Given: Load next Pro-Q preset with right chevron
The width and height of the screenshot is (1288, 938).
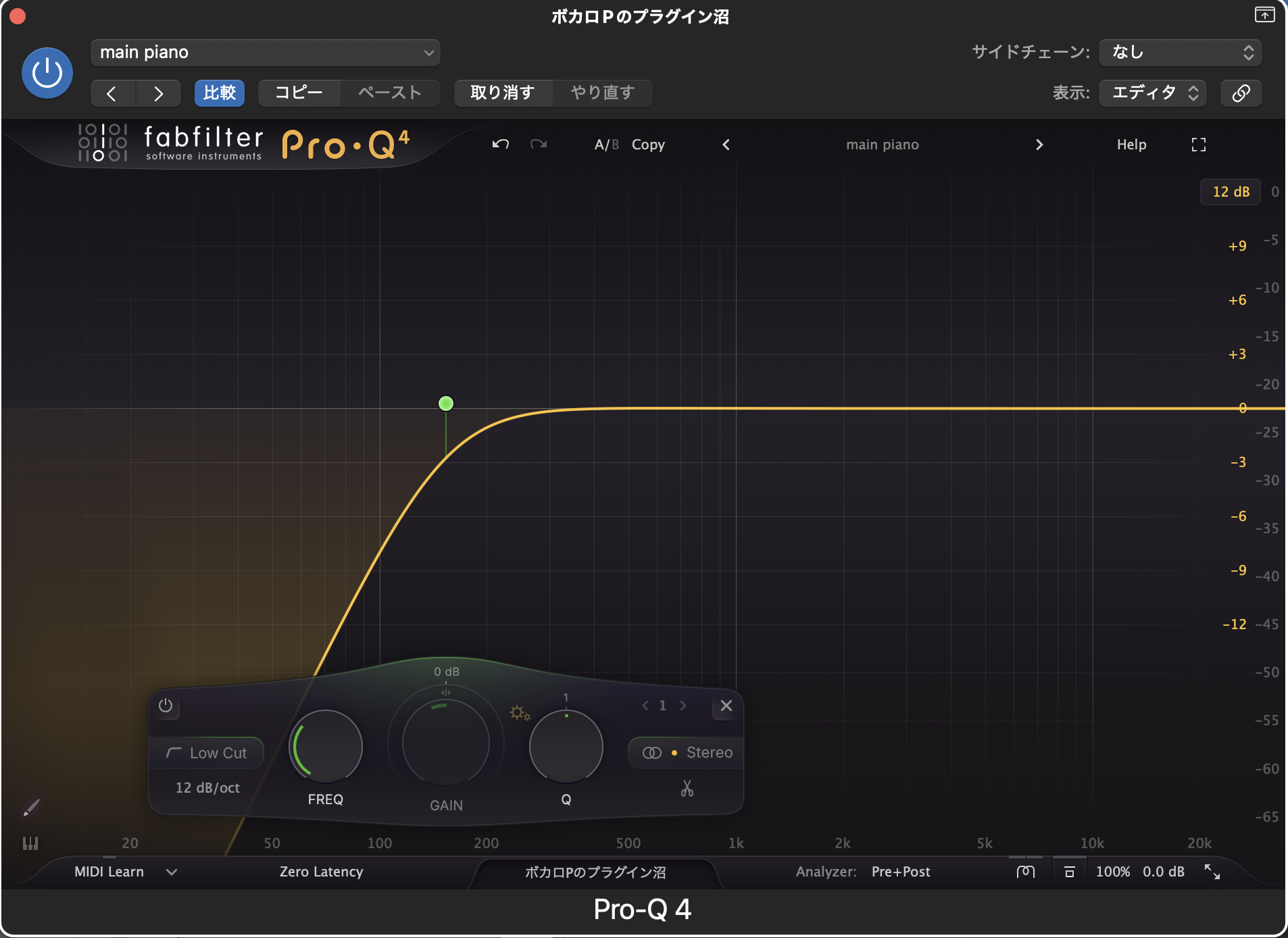Looking at the screenshot, I should pos(1039,145).
